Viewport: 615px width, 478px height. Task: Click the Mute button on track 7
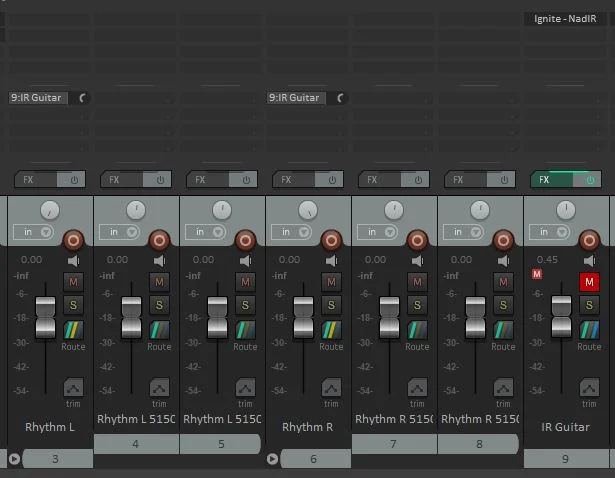click(417, 283)
